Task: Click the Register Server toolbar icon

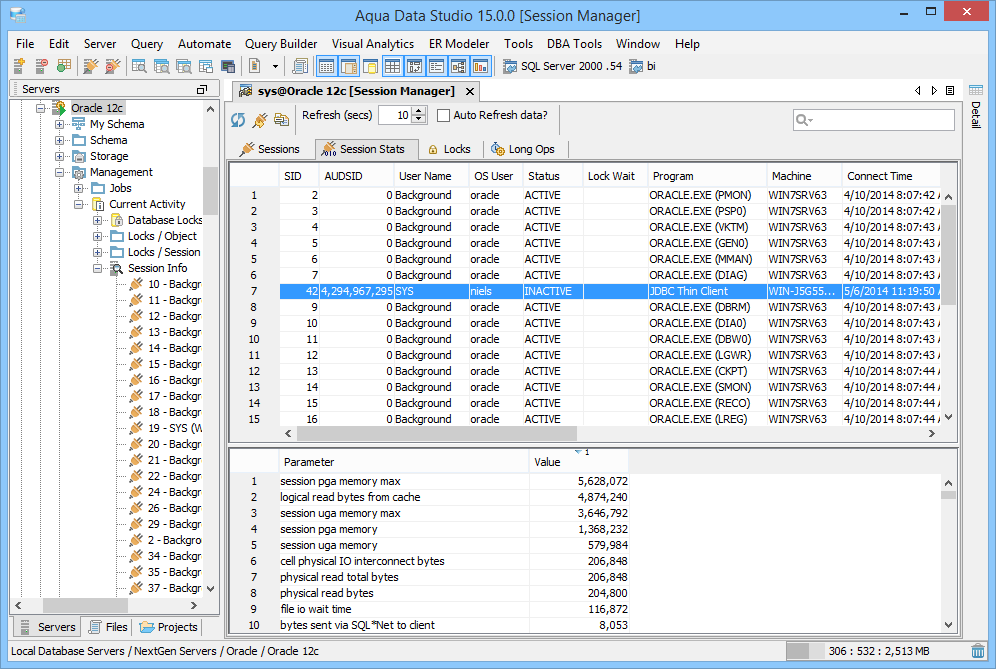Action: click(x=19, y=65)
